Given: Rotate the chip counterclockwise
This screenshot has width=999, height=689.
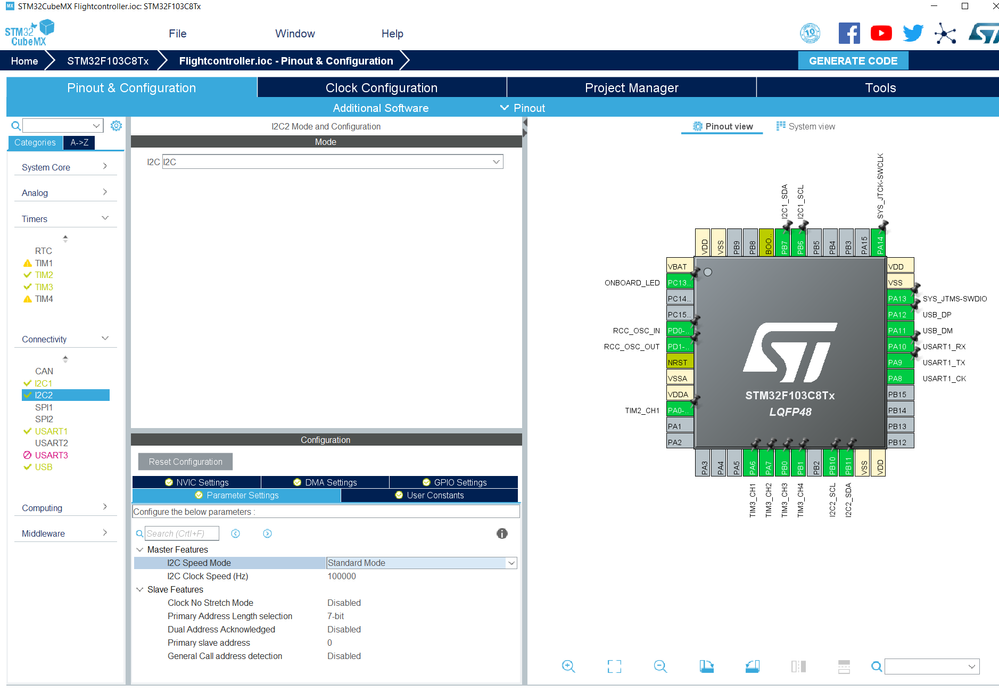Looking at the screenshot, I should [752, 666].
